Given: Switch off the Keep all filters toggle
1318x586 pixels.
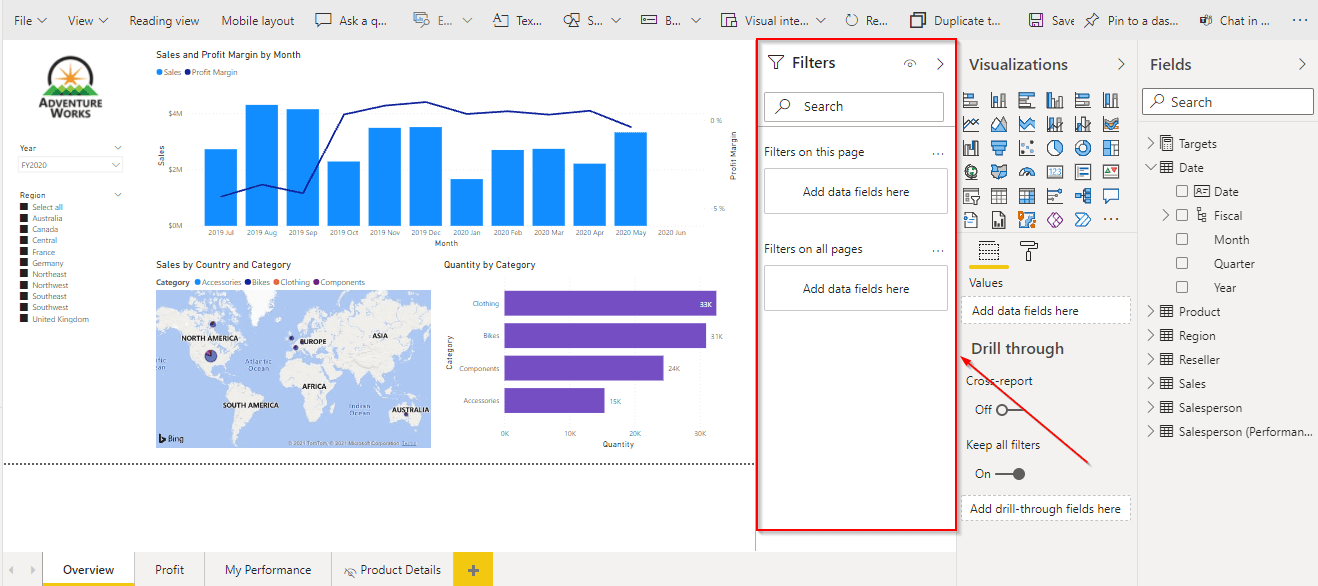Looking at the screenshot, I should (1010, 473).
